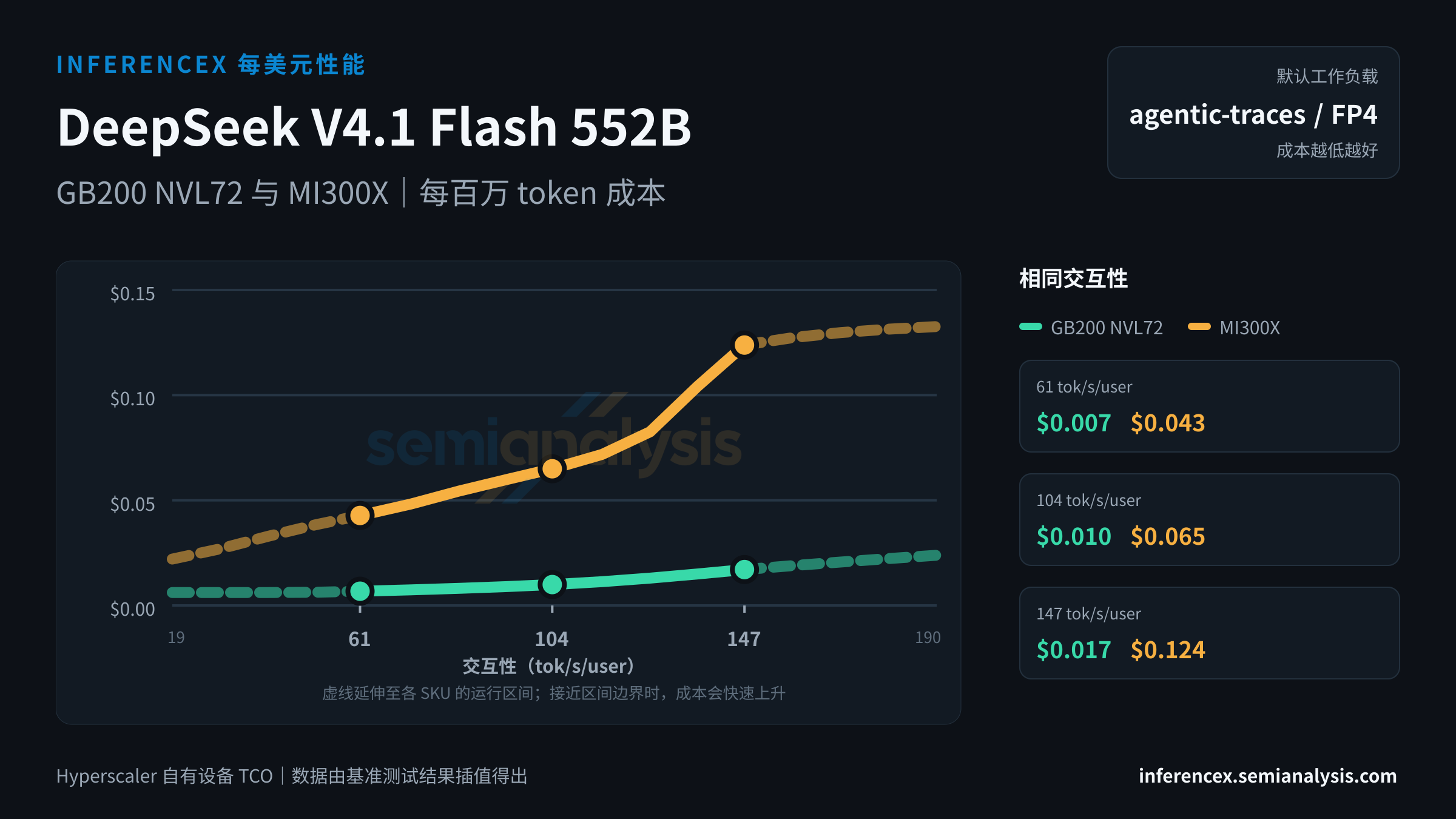Click the MI300X data point at 104 tok/s/user
This screenshot has width=1456, height=819.
tap(552, 468)
